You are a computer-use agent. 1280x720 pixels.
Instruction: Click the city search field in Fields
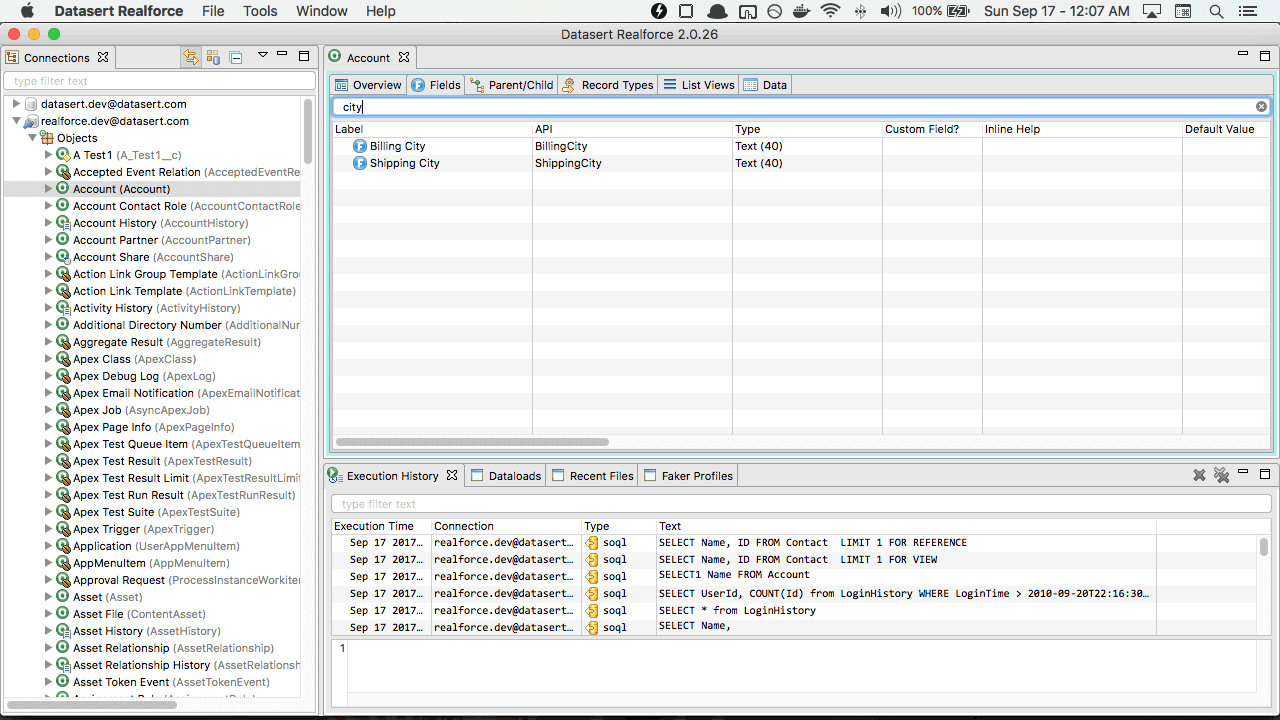pyautogui.click(x=802, y=106)
